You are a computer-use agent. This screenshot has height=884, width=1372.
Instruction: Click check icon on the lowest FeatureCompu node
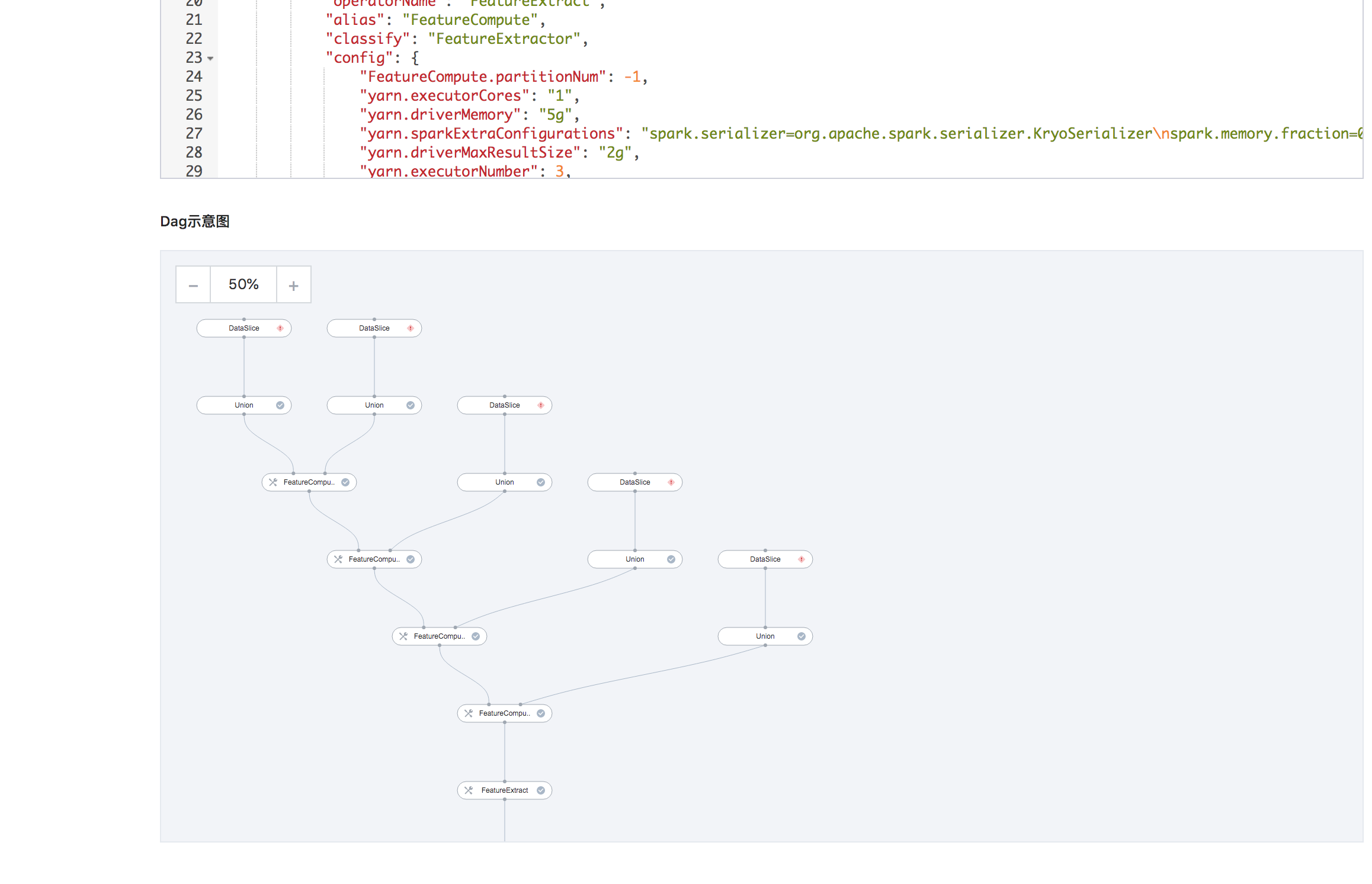point(541,713)
